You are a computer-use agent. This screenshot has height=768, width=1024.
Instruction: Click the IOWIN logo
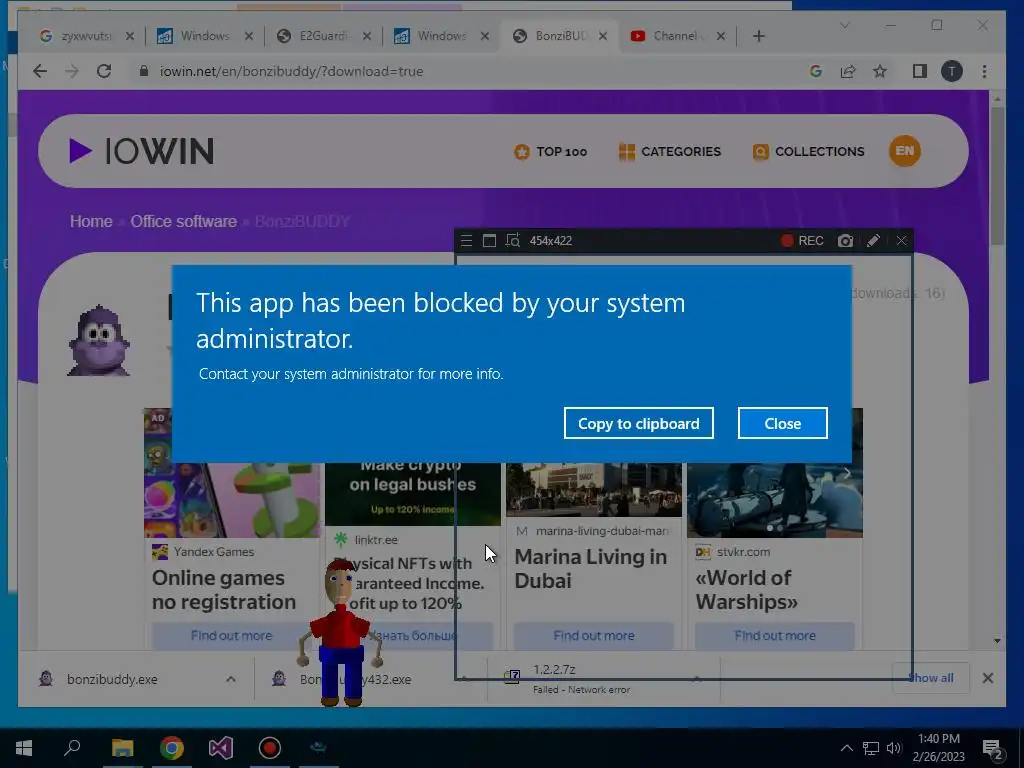[142, 151]
